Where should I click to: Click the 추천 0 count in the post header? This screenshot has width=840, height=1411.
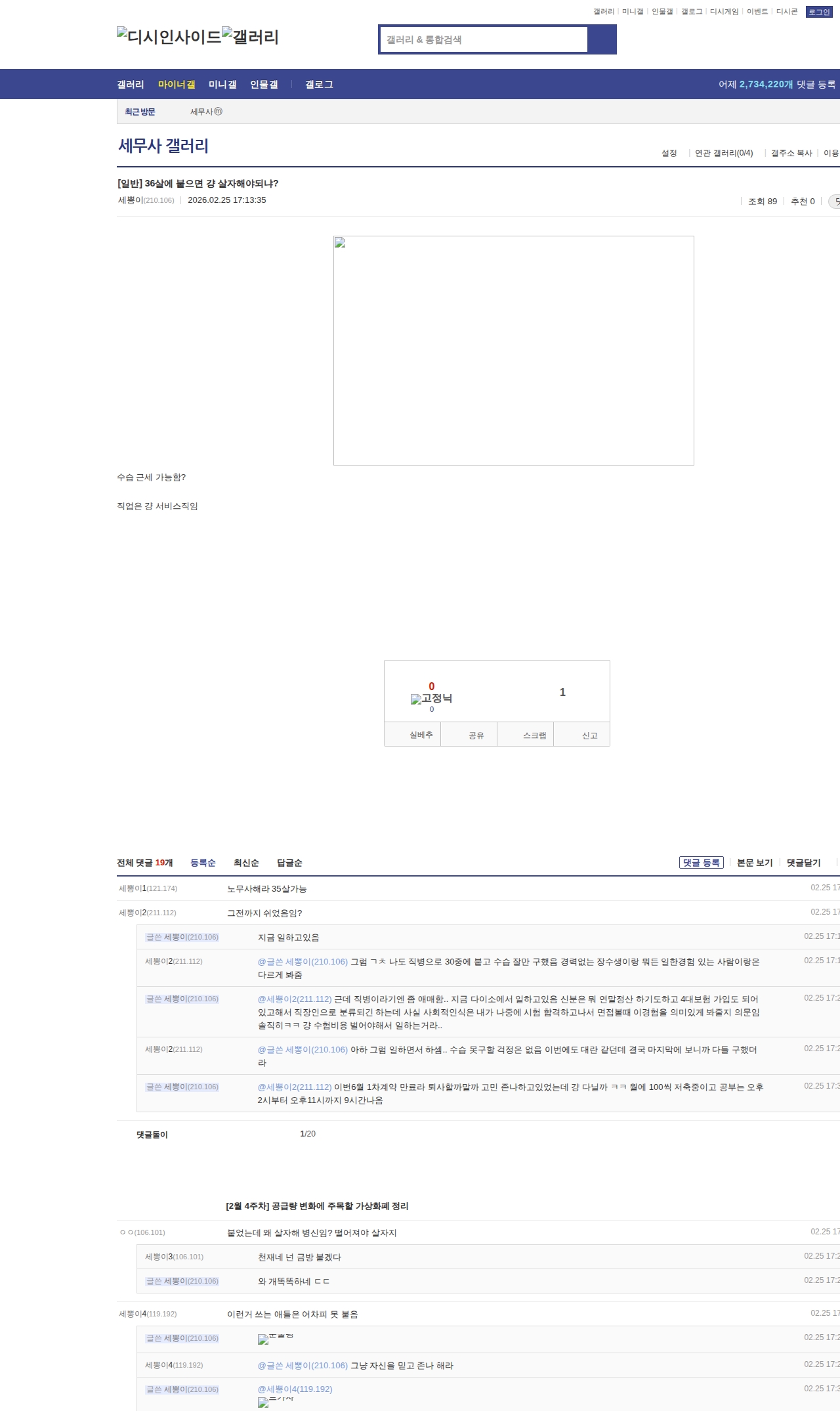click(x=803, y=202)
